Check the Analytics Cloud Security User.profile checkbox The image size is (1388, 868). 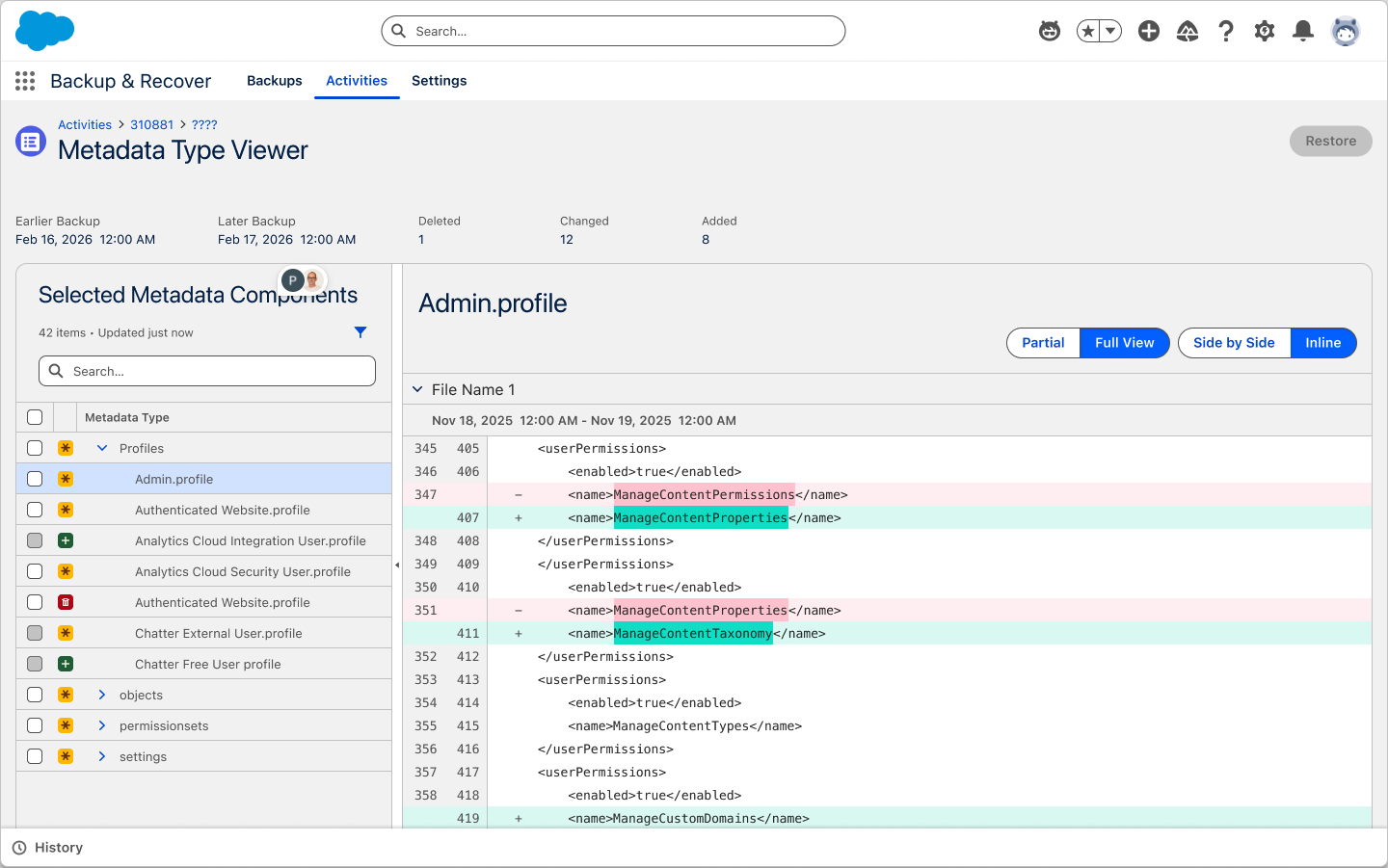coord(35,571)
